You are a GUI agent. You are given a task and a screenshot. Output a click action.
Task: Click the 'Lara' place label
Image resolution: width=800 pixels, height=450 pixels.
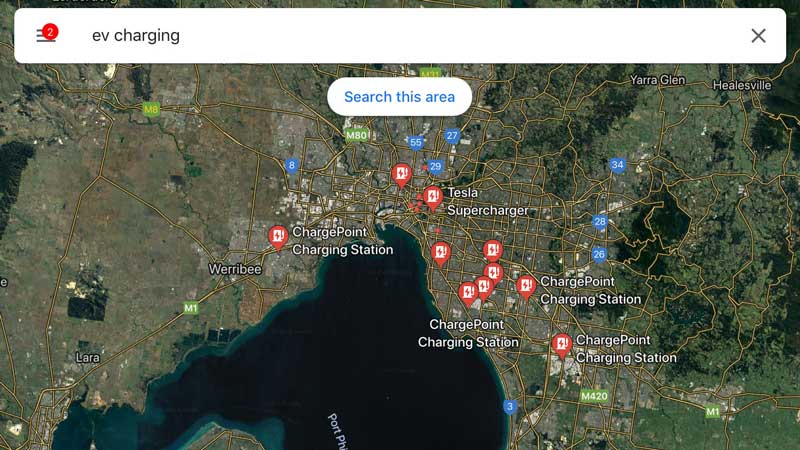[88, 357]
